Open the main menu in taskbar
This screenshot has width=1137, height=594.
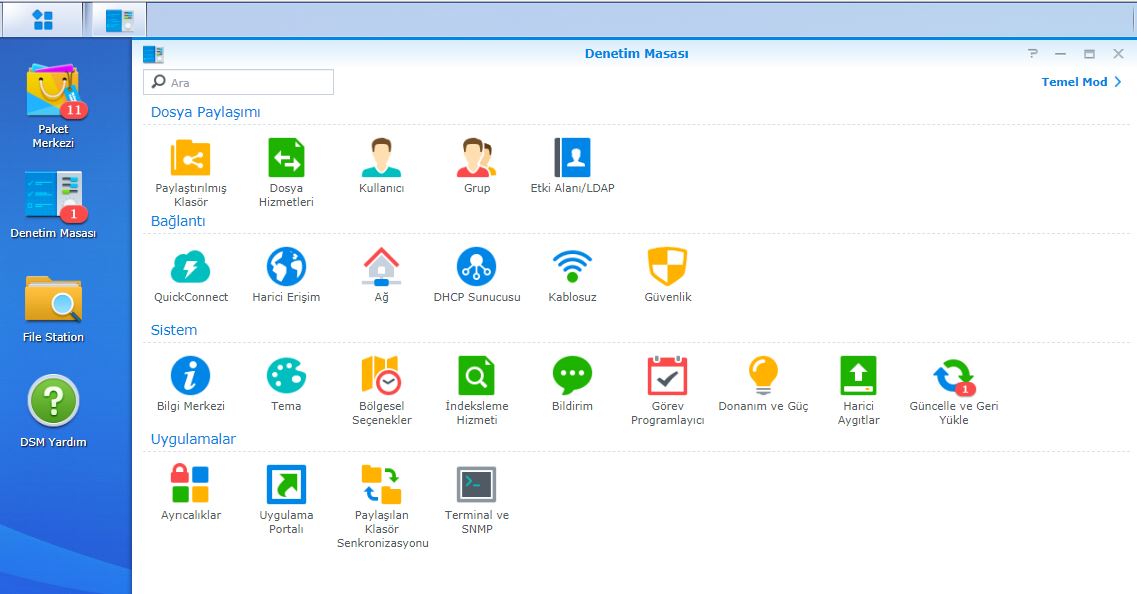point(42,18)
